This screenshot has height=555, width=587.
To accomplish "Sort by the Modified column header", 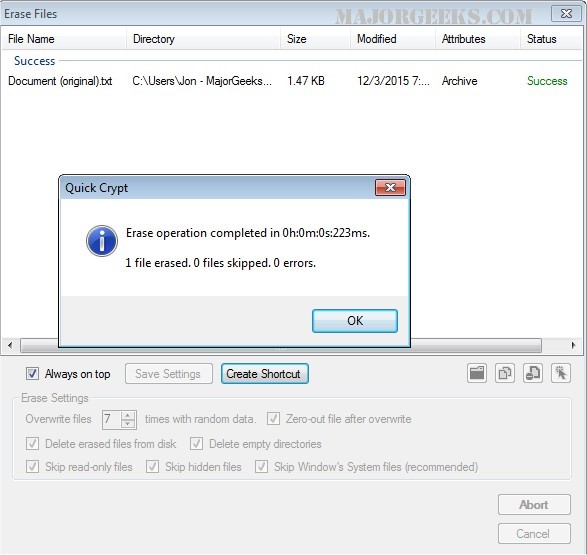I will tap(393, 39).
